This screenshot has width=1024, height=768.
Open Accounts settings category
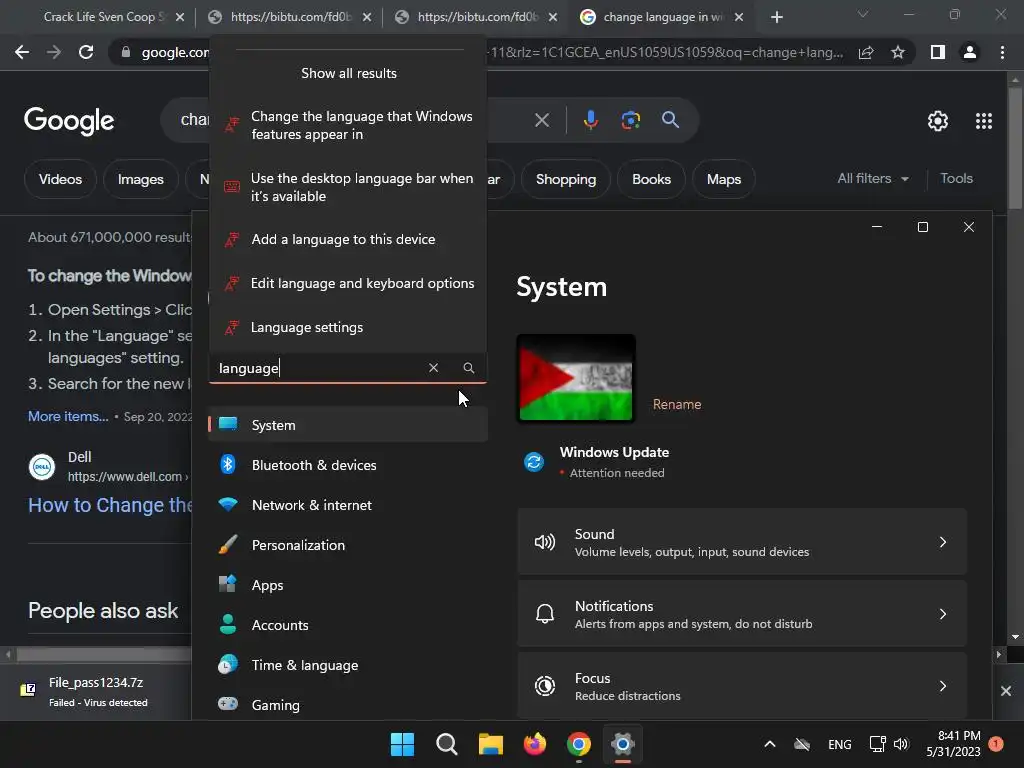point(348,625)
